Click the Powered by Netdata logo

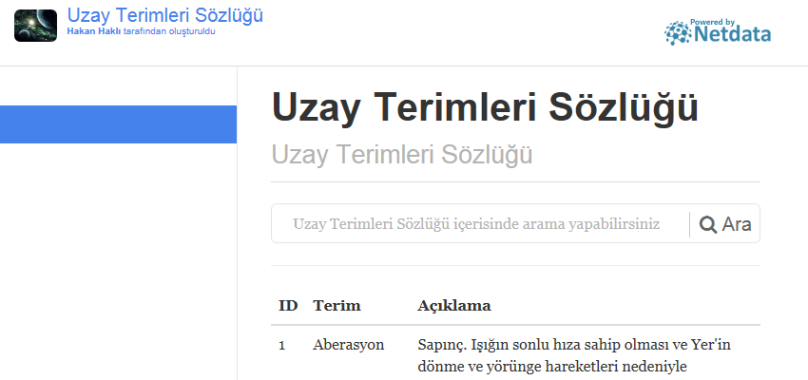717,32
